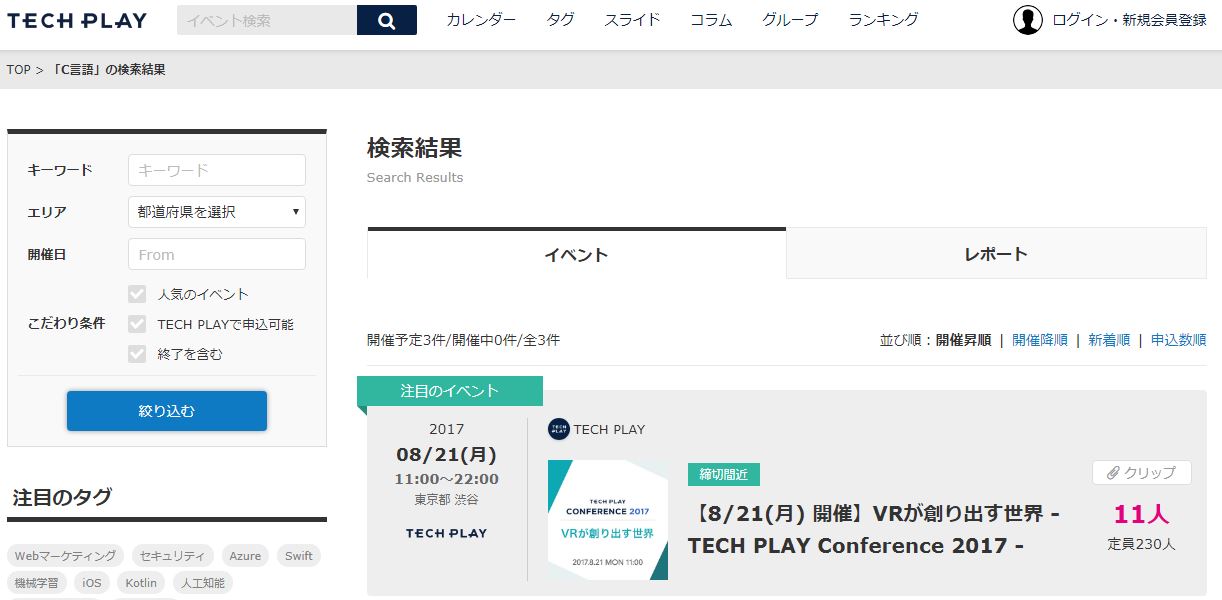Image resolution: width=1222 pixels, height=600 pixels.
Task: Click the search magnifier icon
Action: pos(386,20)
